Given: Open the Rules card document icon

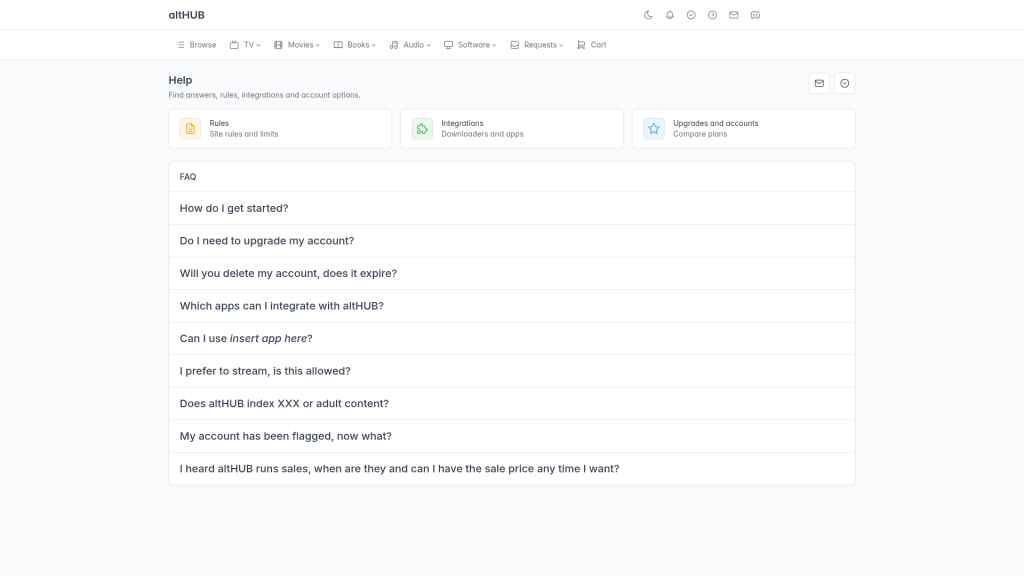Looking at the screenshot, I should click(190, 129).
